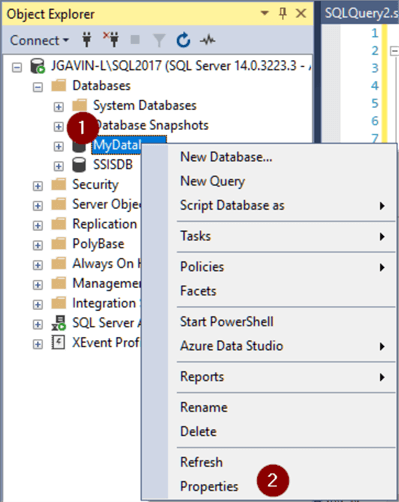Viewport: 399px width, 502px height.
Task: Select Facets in context menu
Action: tap(269, 291)
